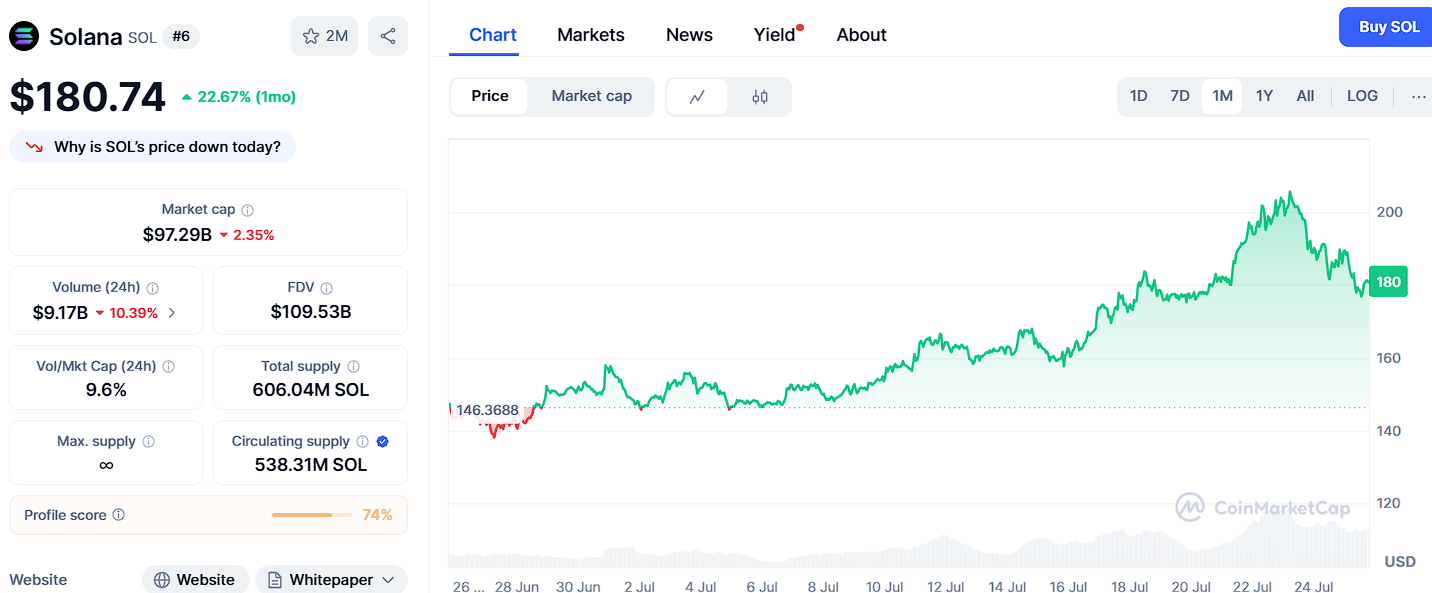
Task: Switch to line chart view icon
Action: coord(697,97)
